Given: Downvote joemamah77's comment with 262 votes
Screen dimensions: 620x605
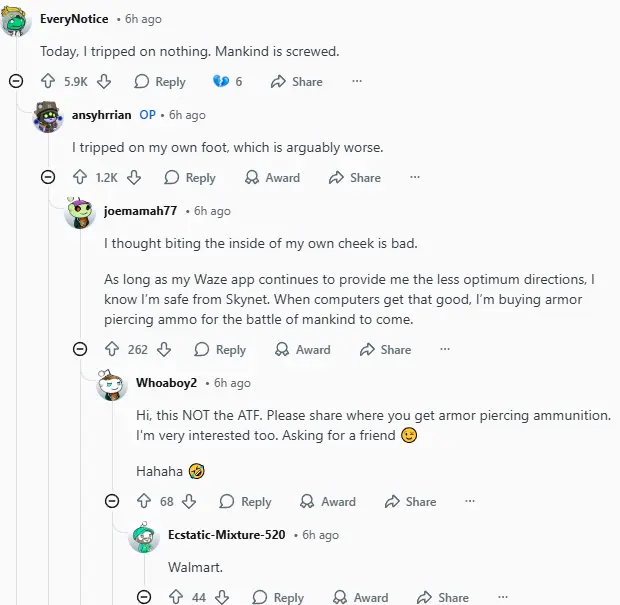Looking at the screenshot, I should click(x=164, y=350).
